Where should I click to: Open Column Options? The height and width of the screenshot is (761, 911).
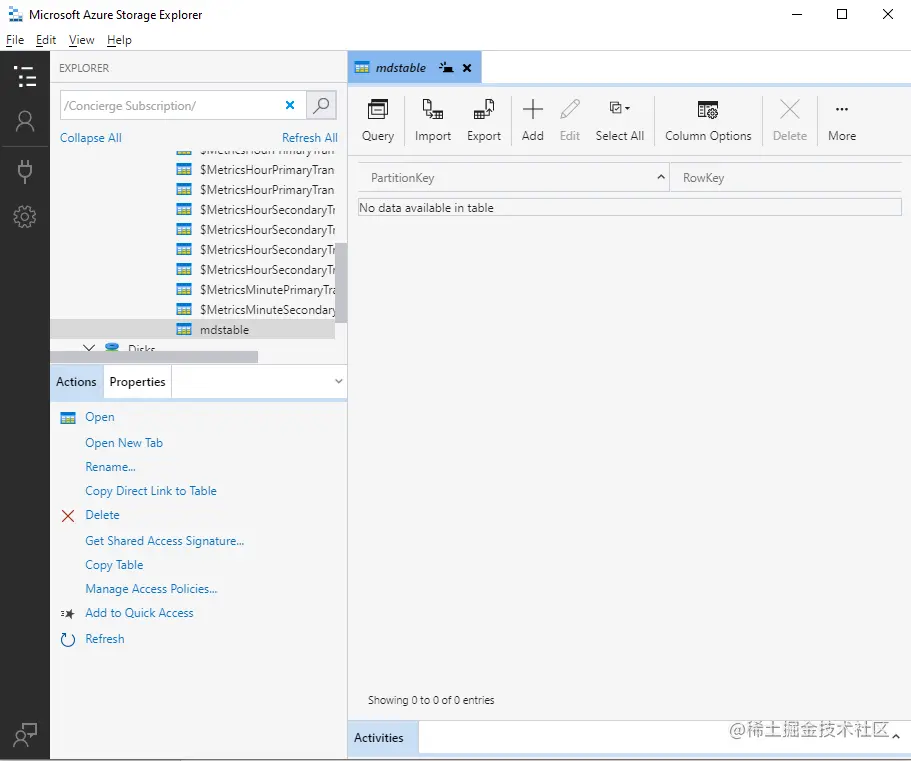click(708, 118)
